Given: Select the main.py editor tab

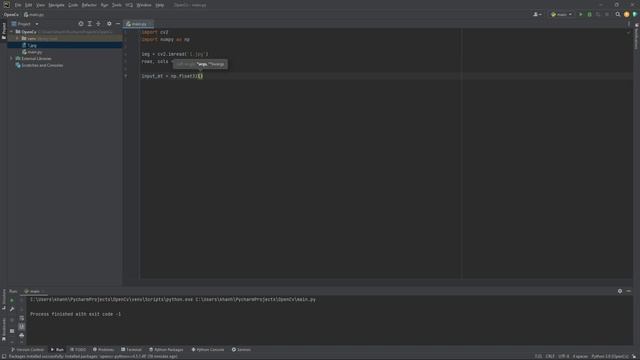Looking at the screenshot, I should pos(138,24).
